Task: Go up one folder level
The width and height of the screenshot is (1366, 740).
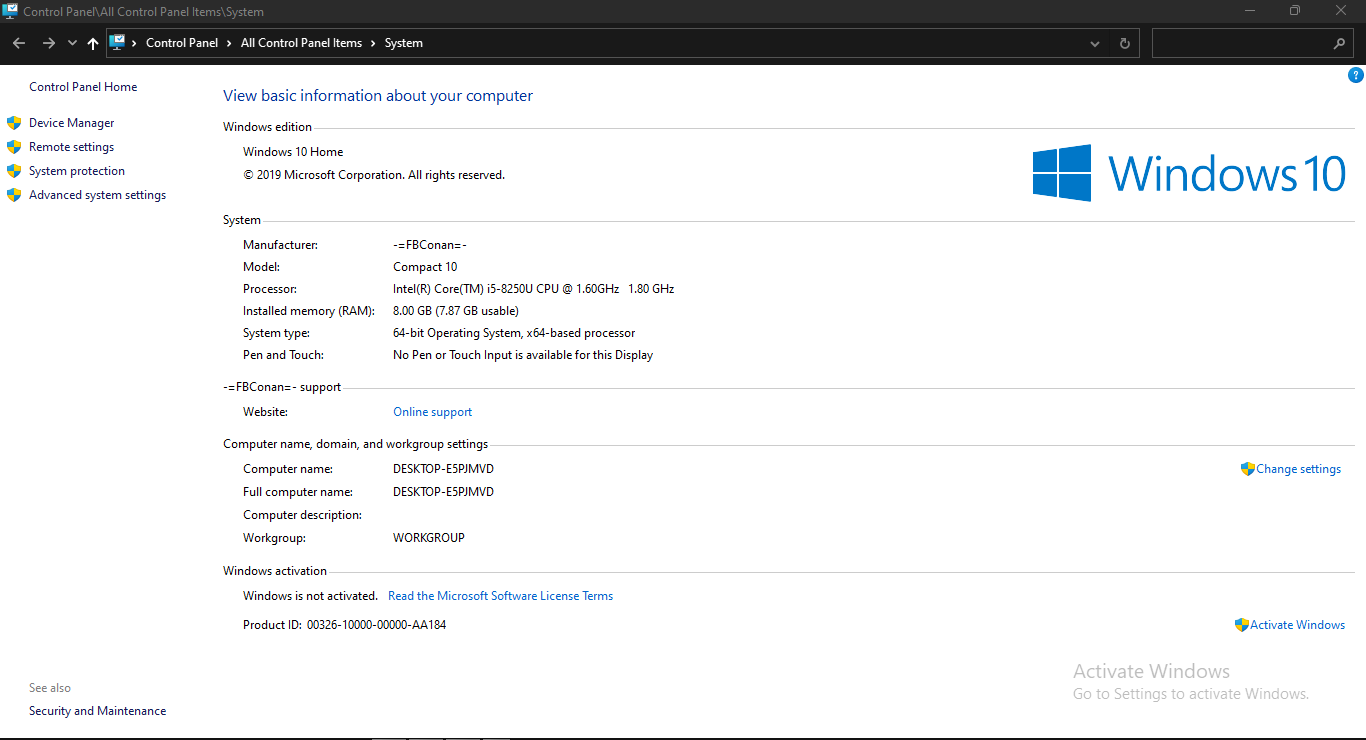Action: (x=93, y=43)
